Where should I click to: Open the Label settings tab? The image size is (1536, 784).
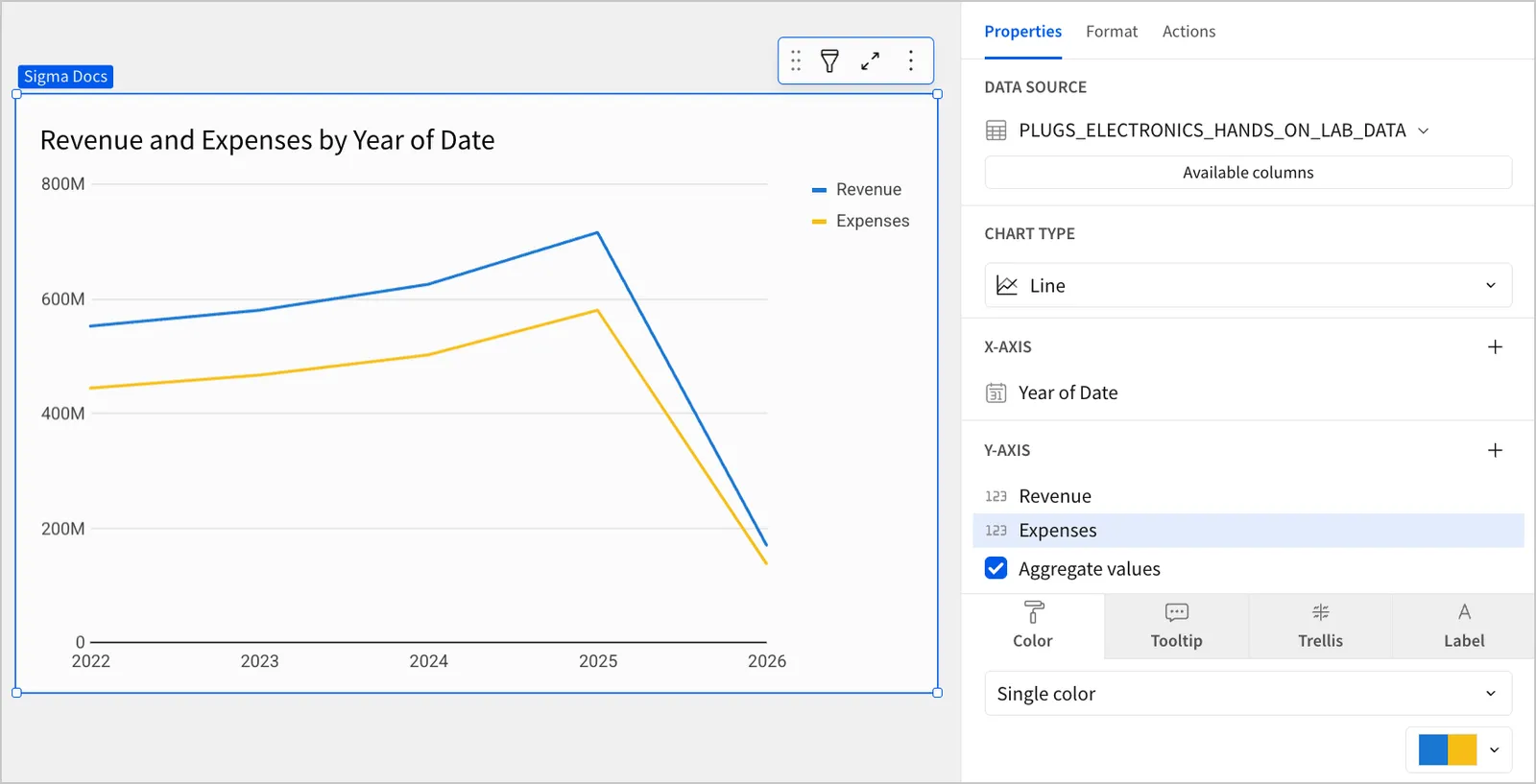(1464, 627)
